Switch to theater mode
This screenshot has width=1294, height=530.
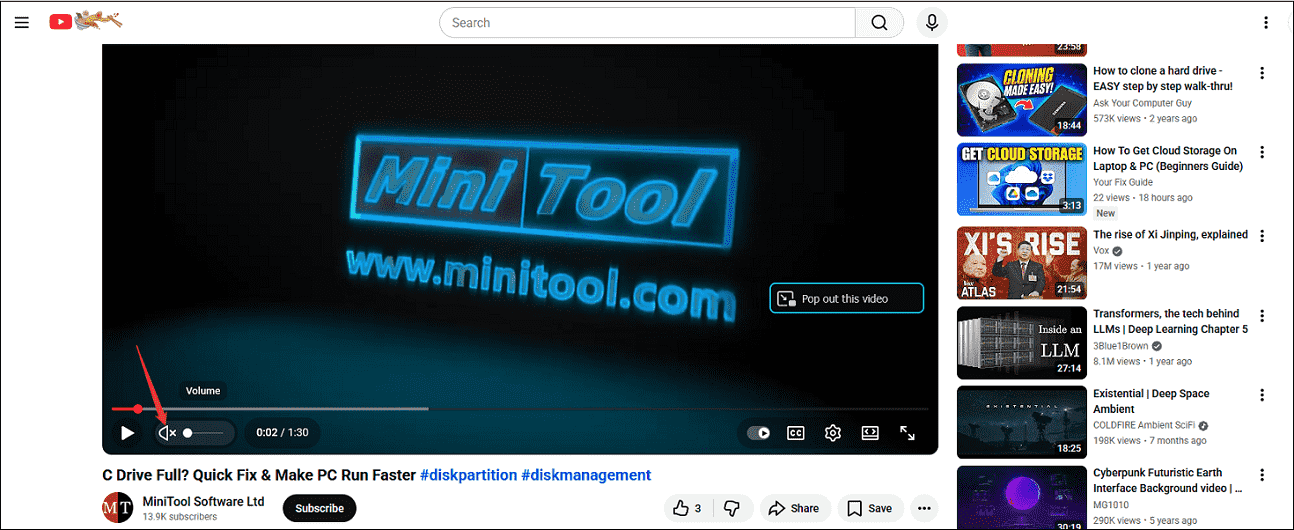870,433
